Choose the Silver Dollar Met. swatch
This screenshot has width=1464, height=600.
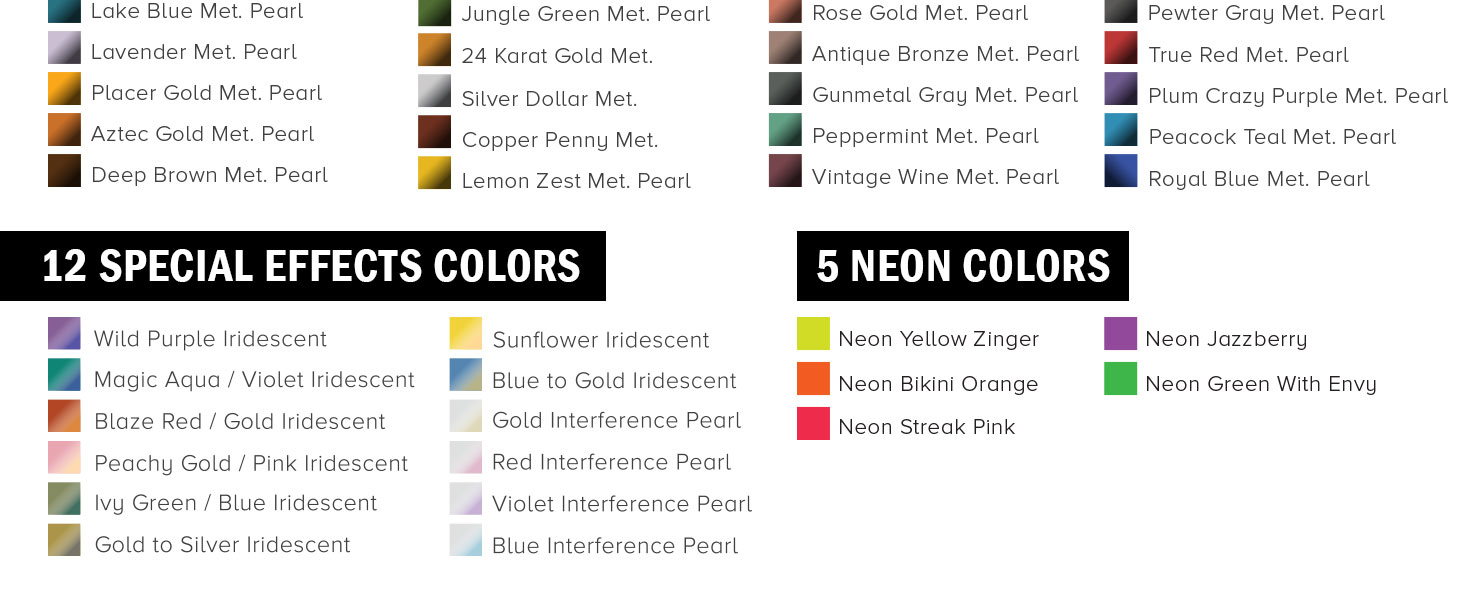[434, 91]
